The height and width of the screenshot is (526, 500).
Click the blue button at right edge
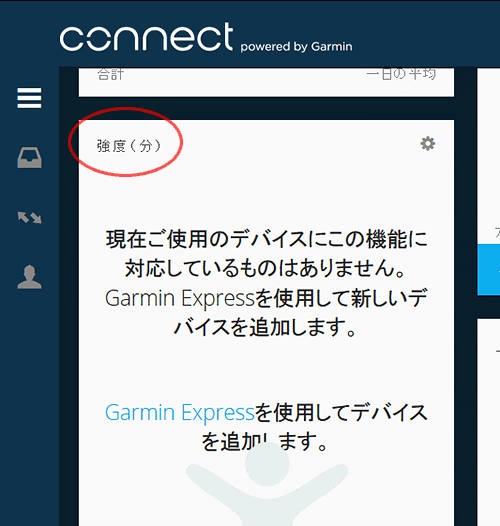[489, 270]
